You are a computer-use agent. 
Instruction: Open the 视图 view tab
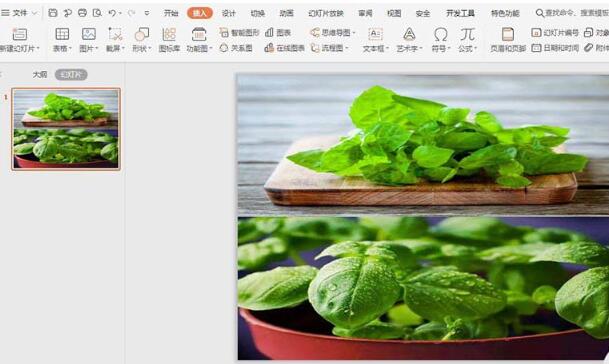394,13
